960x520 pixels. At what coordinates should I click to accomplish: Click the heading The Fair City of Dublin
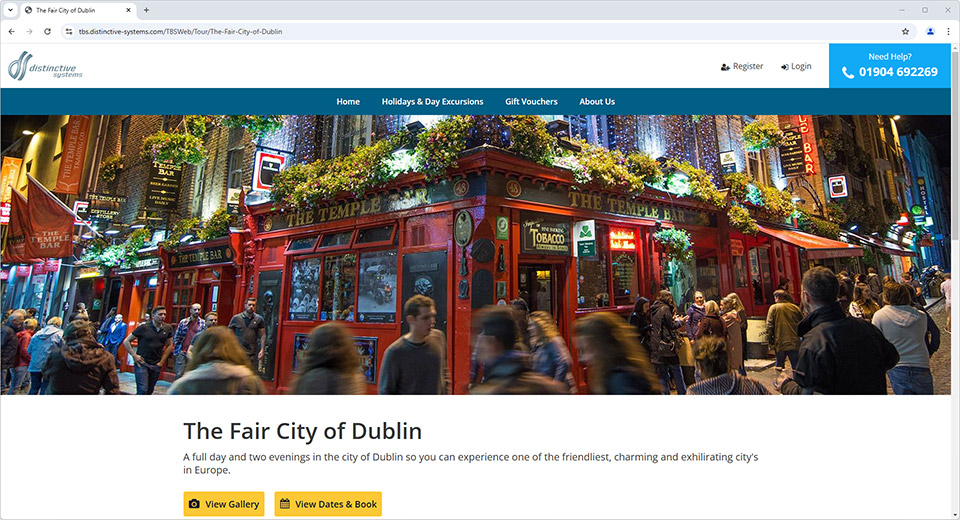302,431
